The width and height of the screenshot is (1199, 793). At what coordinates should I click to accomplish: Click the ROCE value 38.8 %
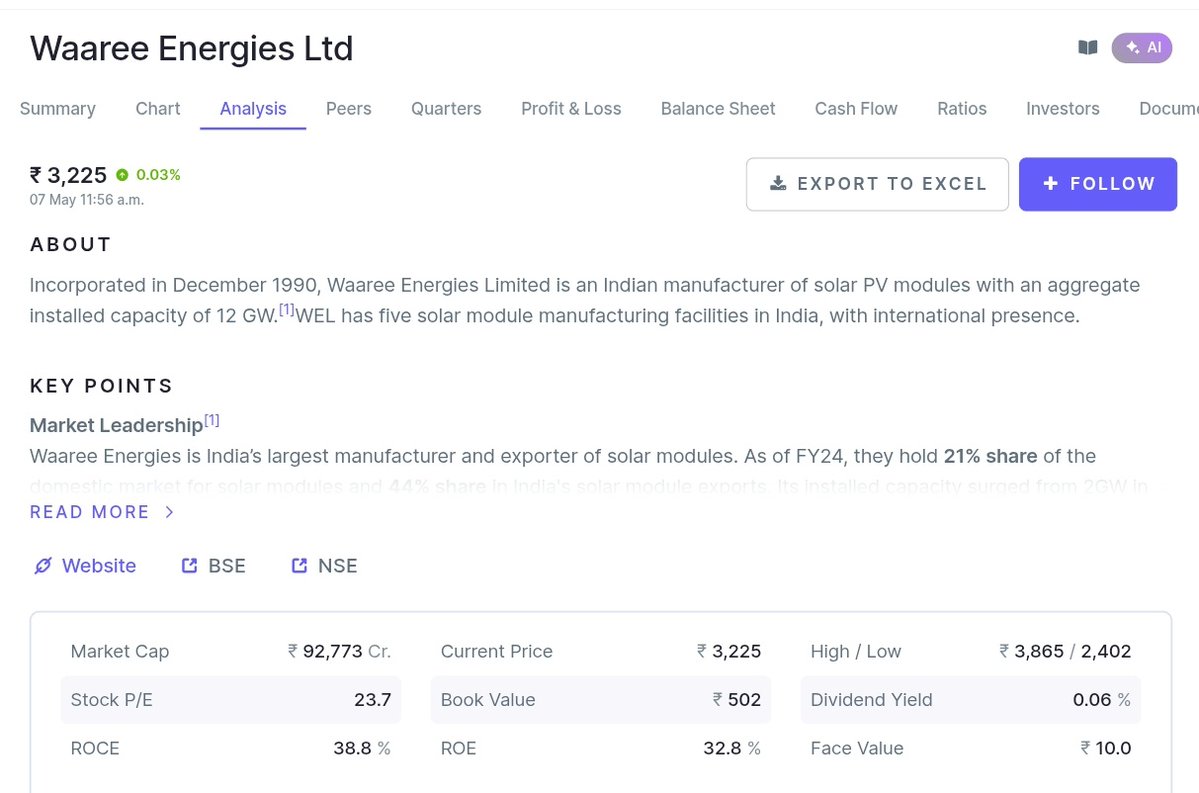tap(362, 749)
